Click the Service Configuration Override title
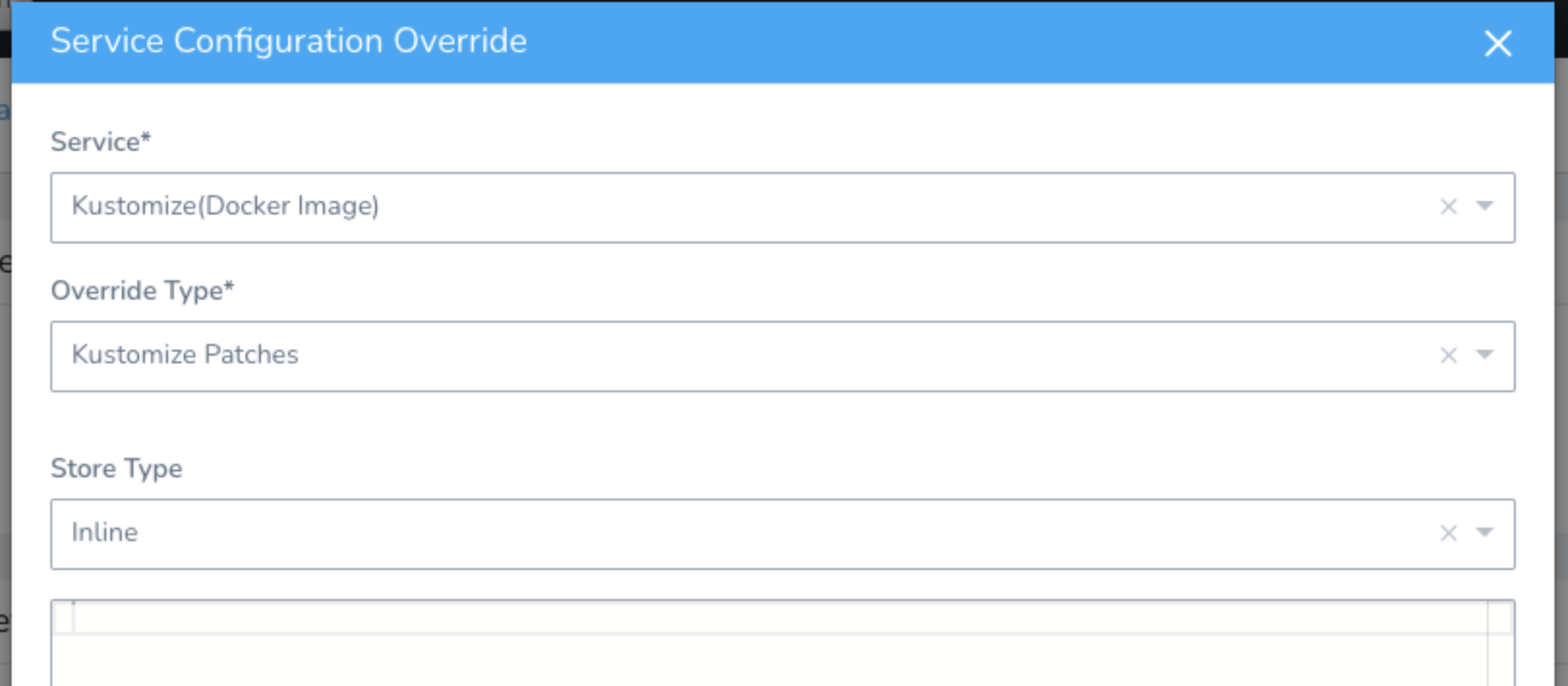Viewport: 1568px width, 686px height. click(x=288, y=41)
